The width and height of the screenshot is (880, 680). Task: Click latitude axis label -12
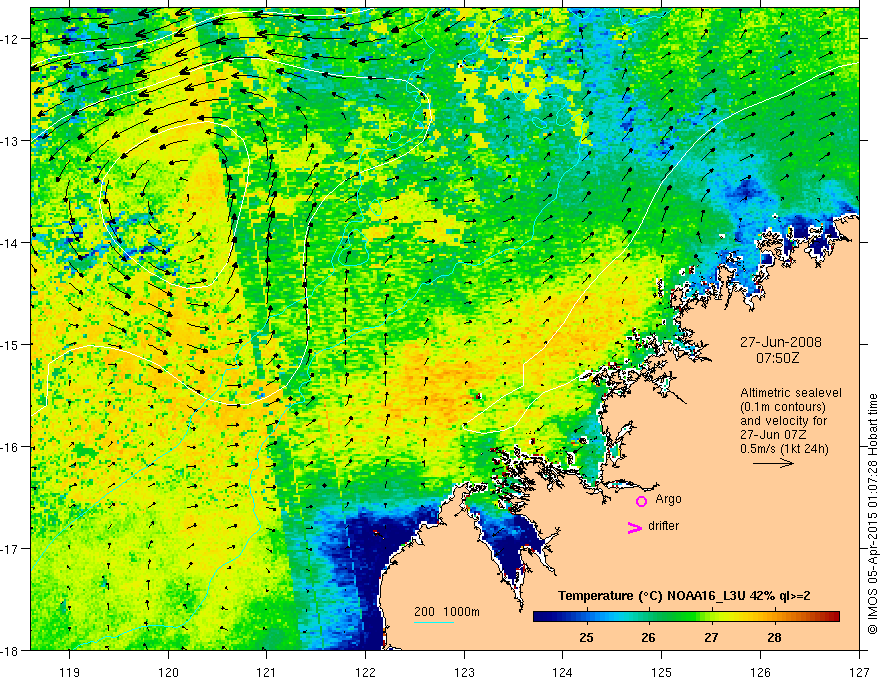point(11,39)
